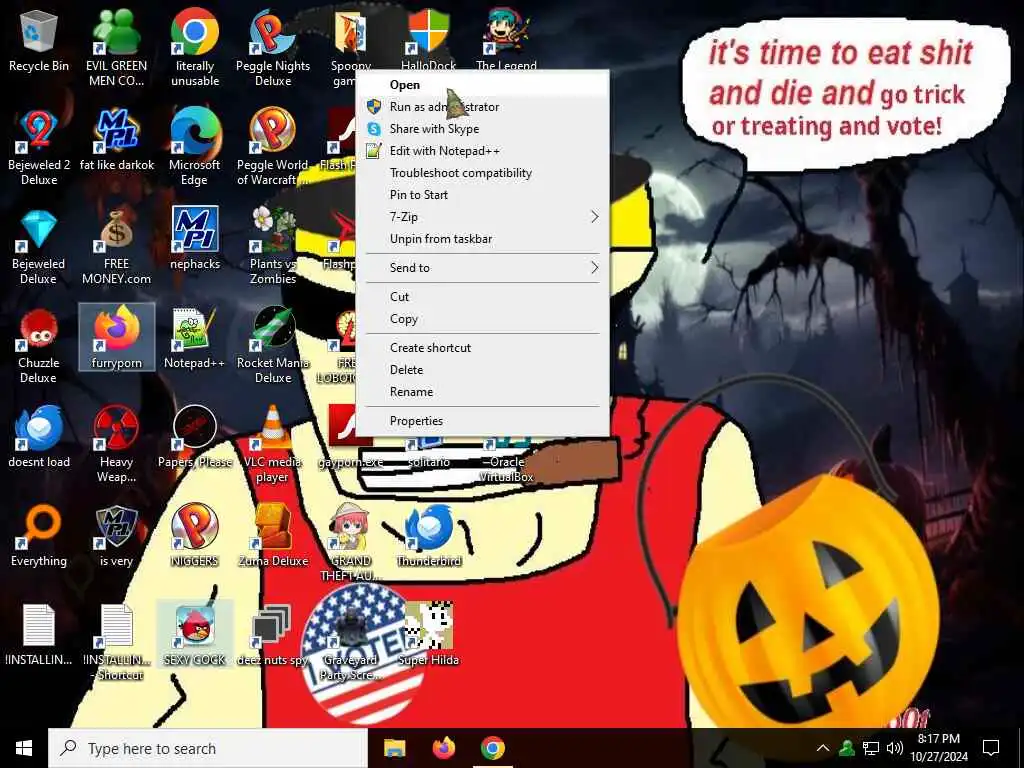Open the clock showing 8:17 PM
The image size is (1024, 768).
938,748
